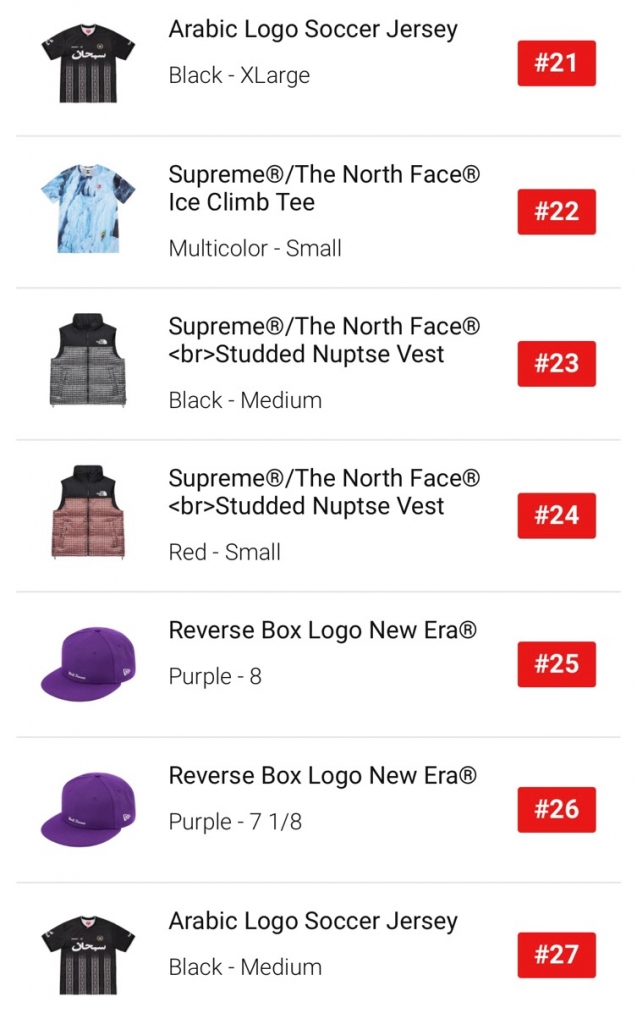This screenshot has width=637, height=1024.
Task: Open the XLarge Arabic Logo Soccer Jersey thumbnail
Action: (x=88, y=63)
